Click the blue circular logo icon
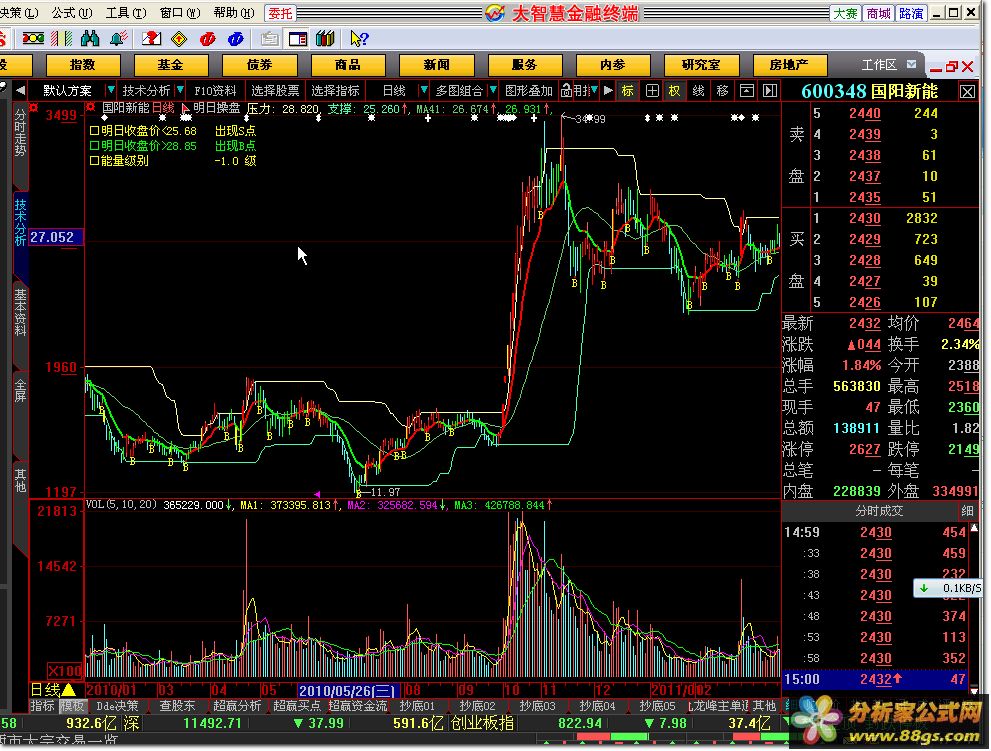 point(236,39)
